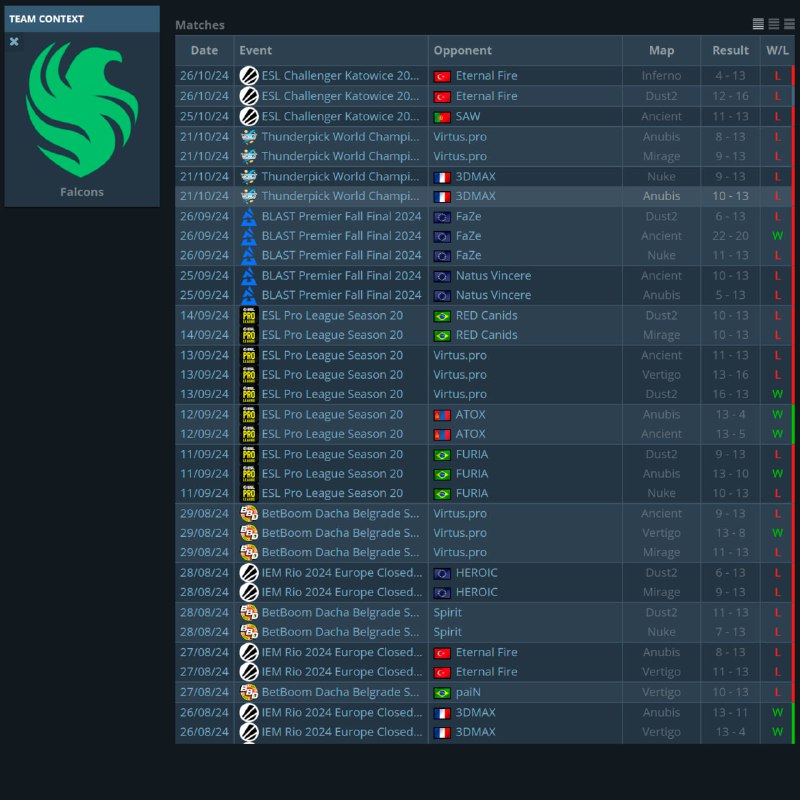Click the ESL Pro League icon in the FURIA 13 - 10 row
The image size is (800, 800).
coord(249,473)
